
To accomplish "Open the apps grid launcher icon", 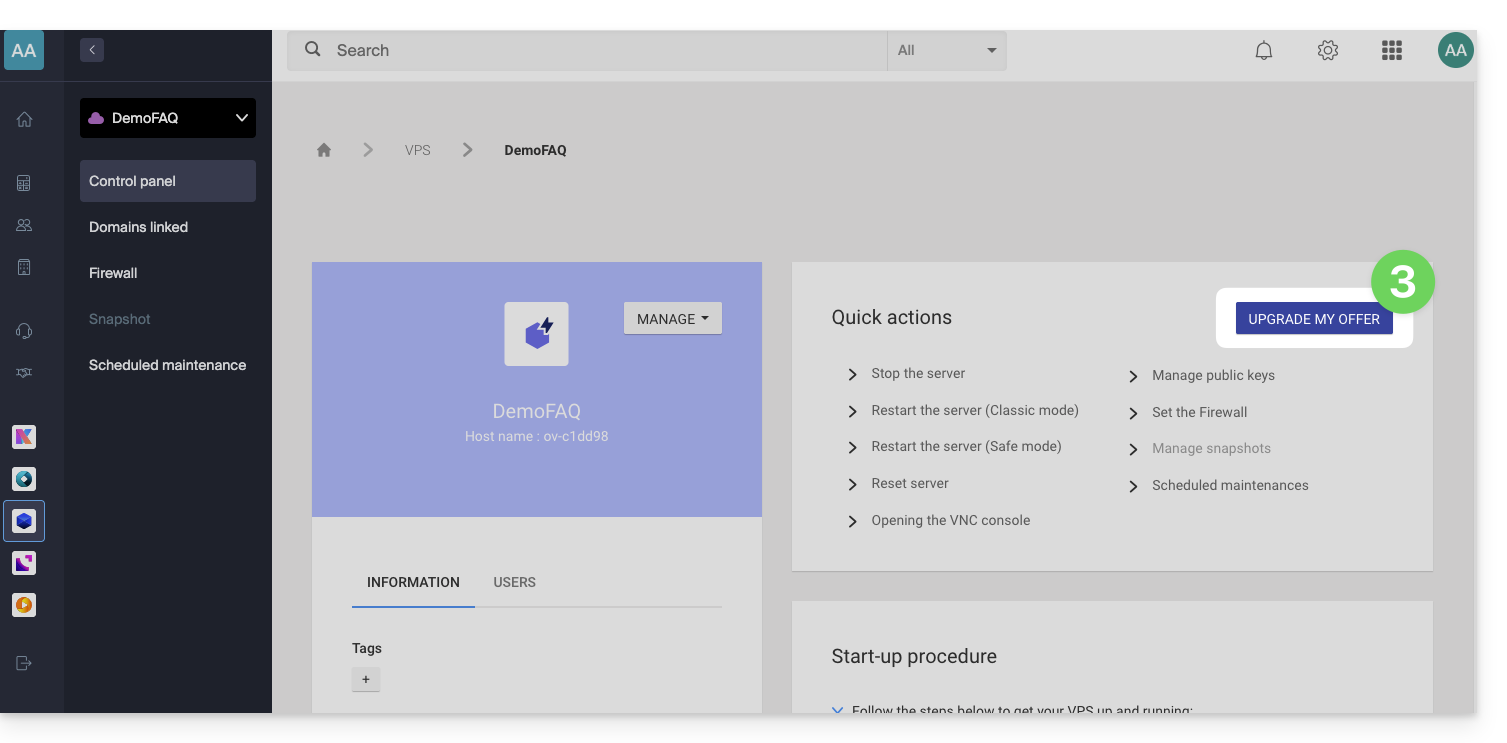I will (x=1391, y=50).
